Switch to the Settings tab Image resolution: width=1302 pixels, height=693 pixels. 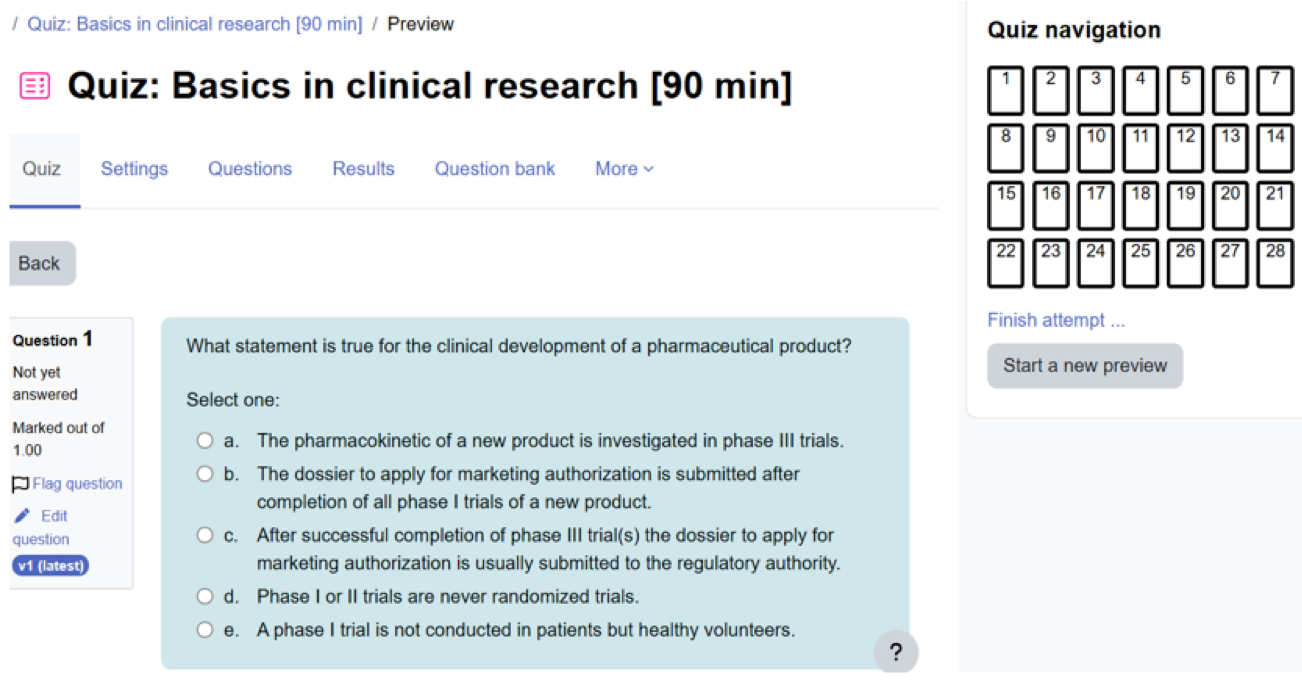coord(134,169)
